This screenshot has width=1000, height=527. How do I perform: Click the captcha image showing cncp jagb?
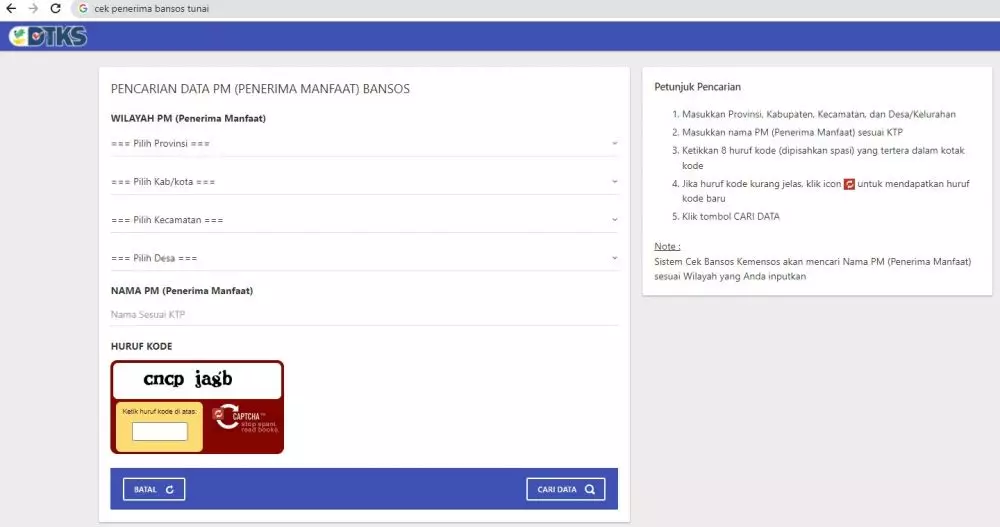196,380
